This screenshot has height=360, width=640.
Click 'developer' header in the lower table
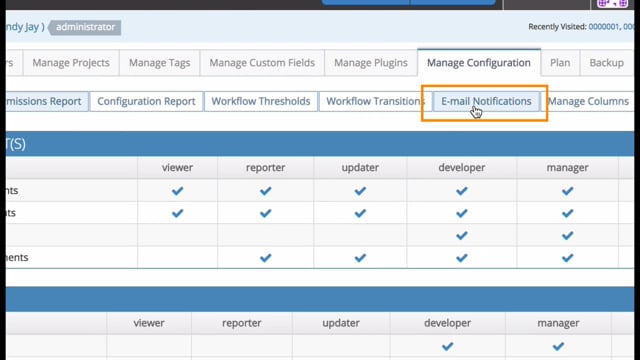point(447,323)
